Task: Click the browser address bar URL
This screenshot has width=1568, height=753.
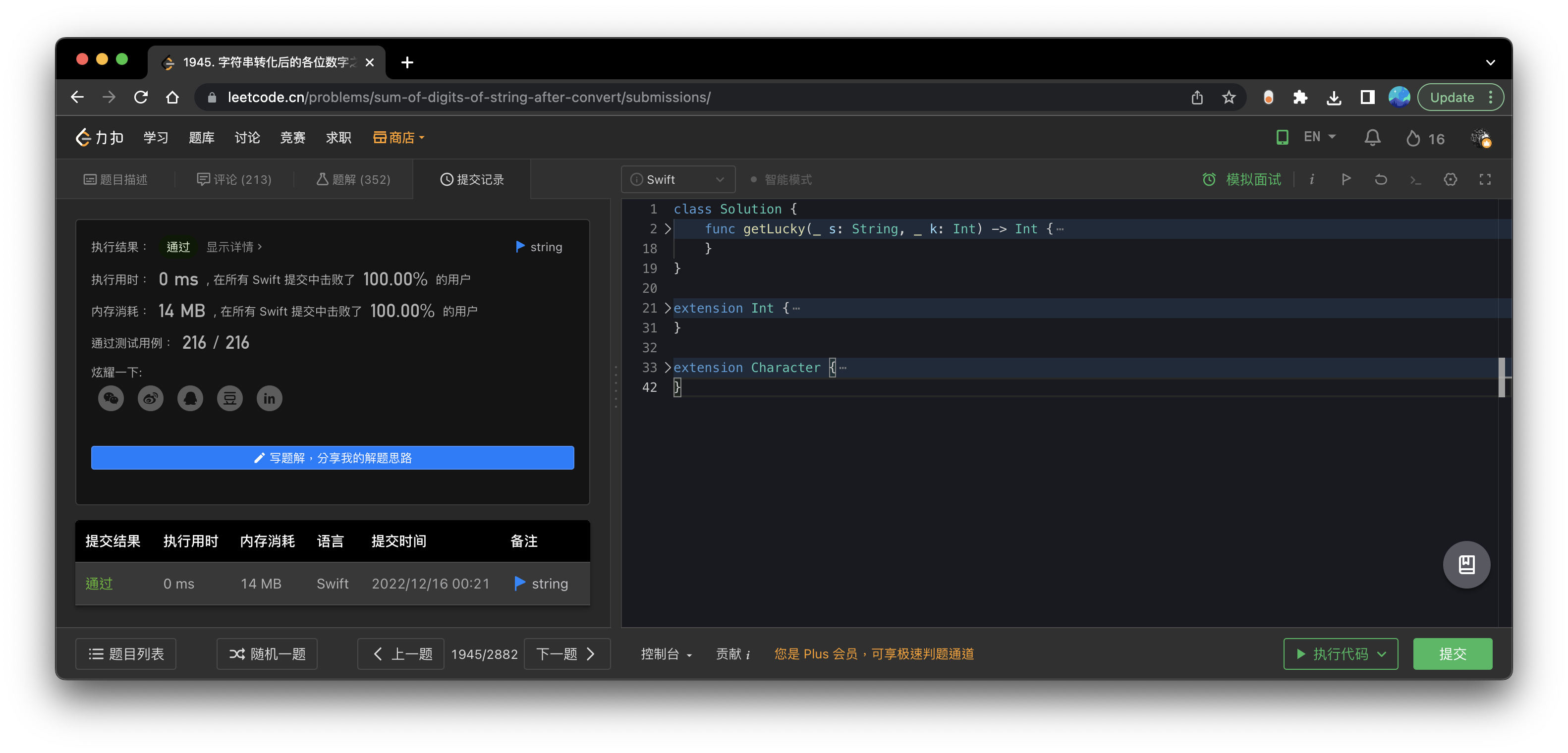Action: tap(469, 97)
